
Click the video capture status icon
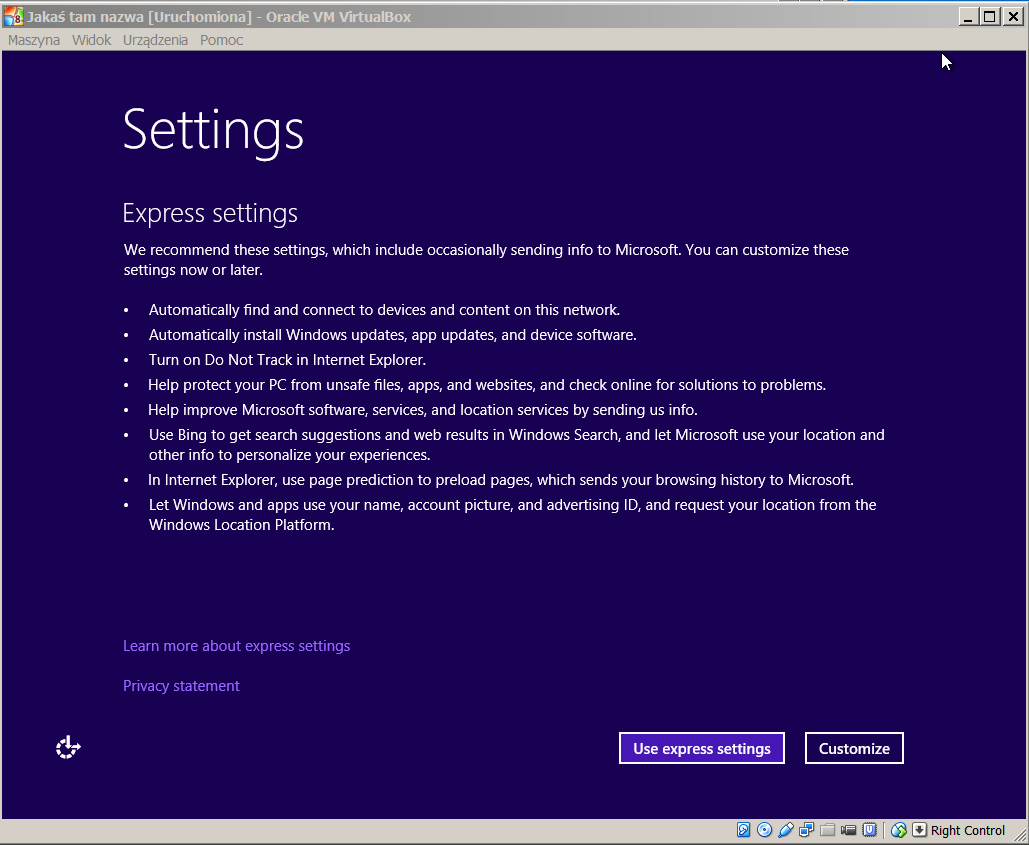pyautogui.click(x=849, y=830)
